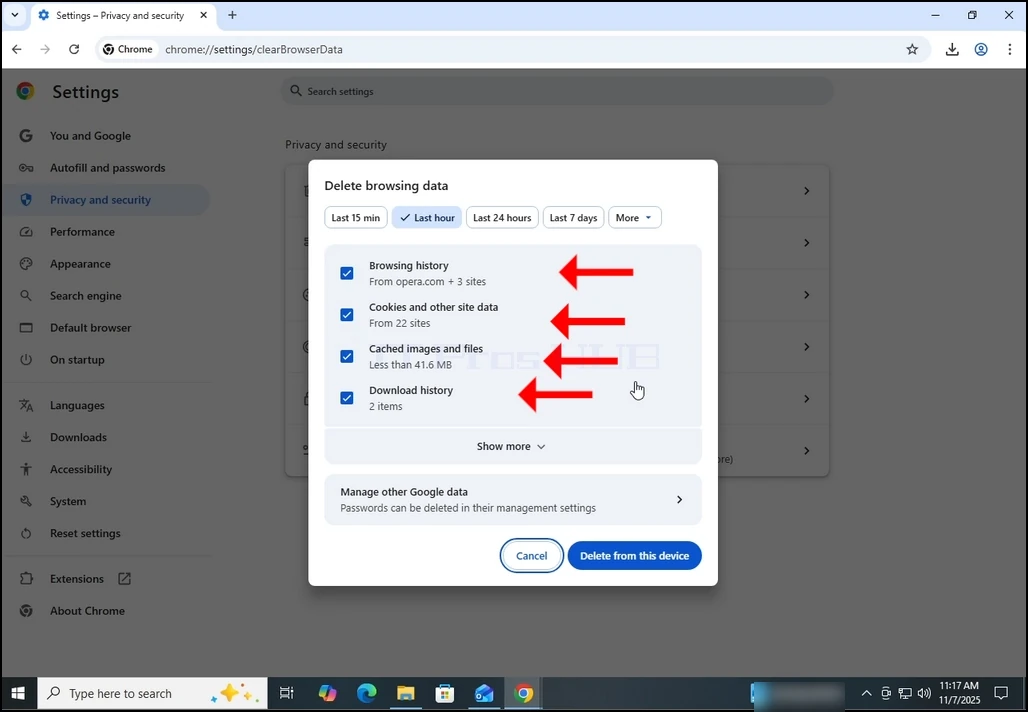
Task: Open Copilot from the taskbar
Action: pos(327,693)
